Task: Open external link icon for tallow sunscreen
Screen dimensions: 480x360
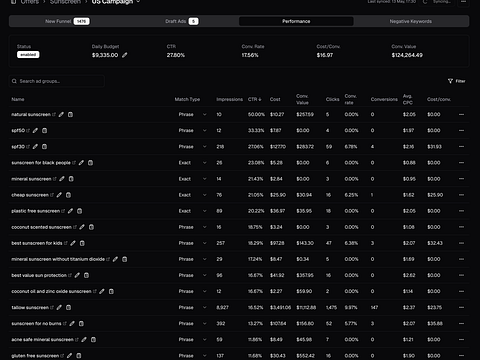Action: click(x=52, y=307)
